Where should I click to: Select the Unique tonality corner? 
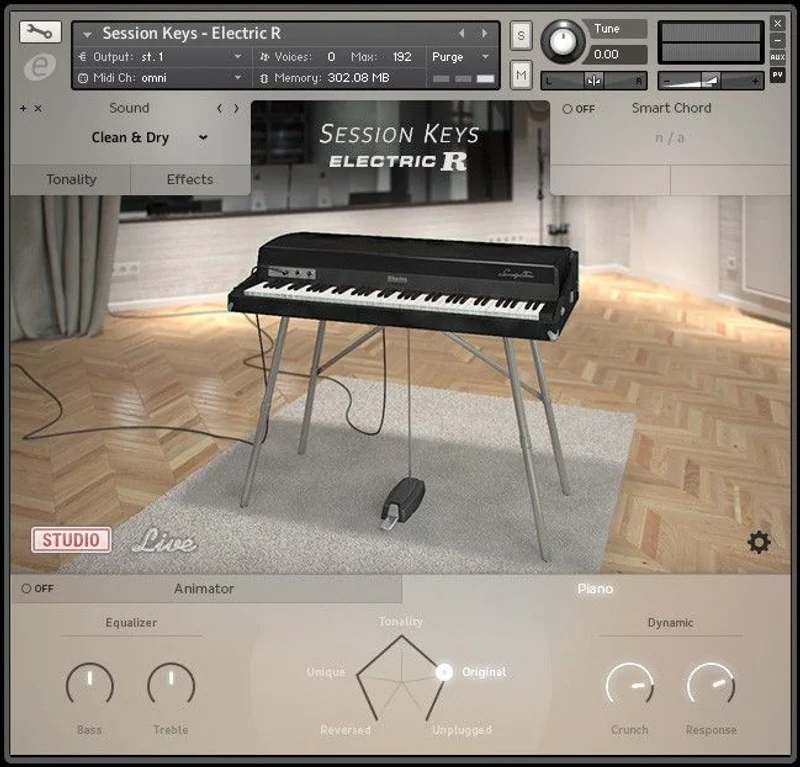click(x=326, y=672)
